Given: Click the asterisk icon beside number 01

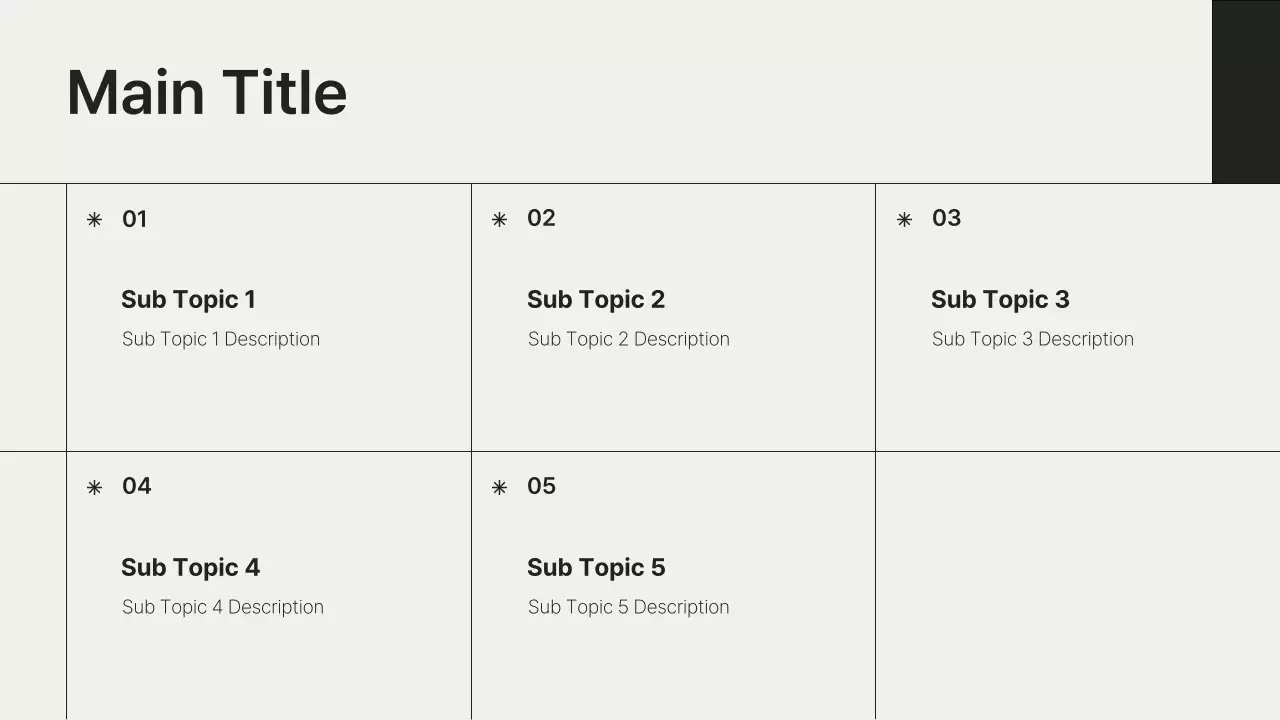Looking at the screenshot, I should (x=94, y=220).
